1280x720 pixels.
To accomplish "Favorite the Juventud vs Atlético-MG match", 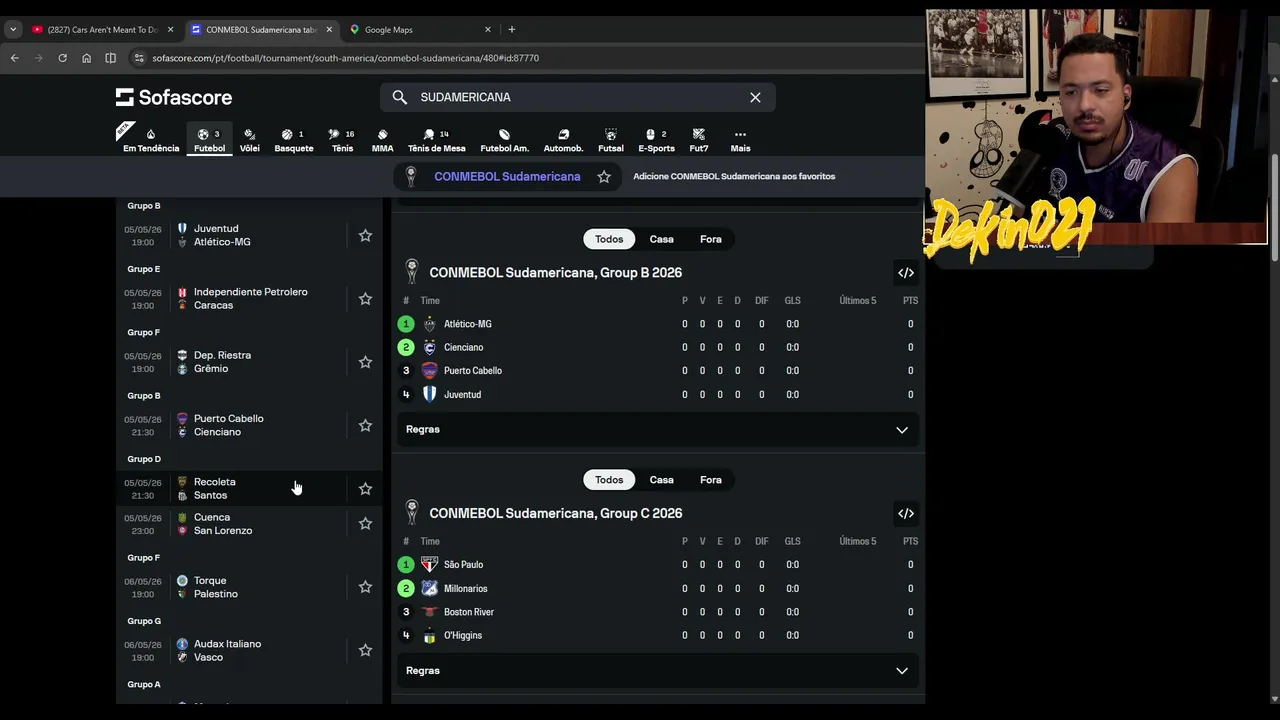I will click(365, 235).
